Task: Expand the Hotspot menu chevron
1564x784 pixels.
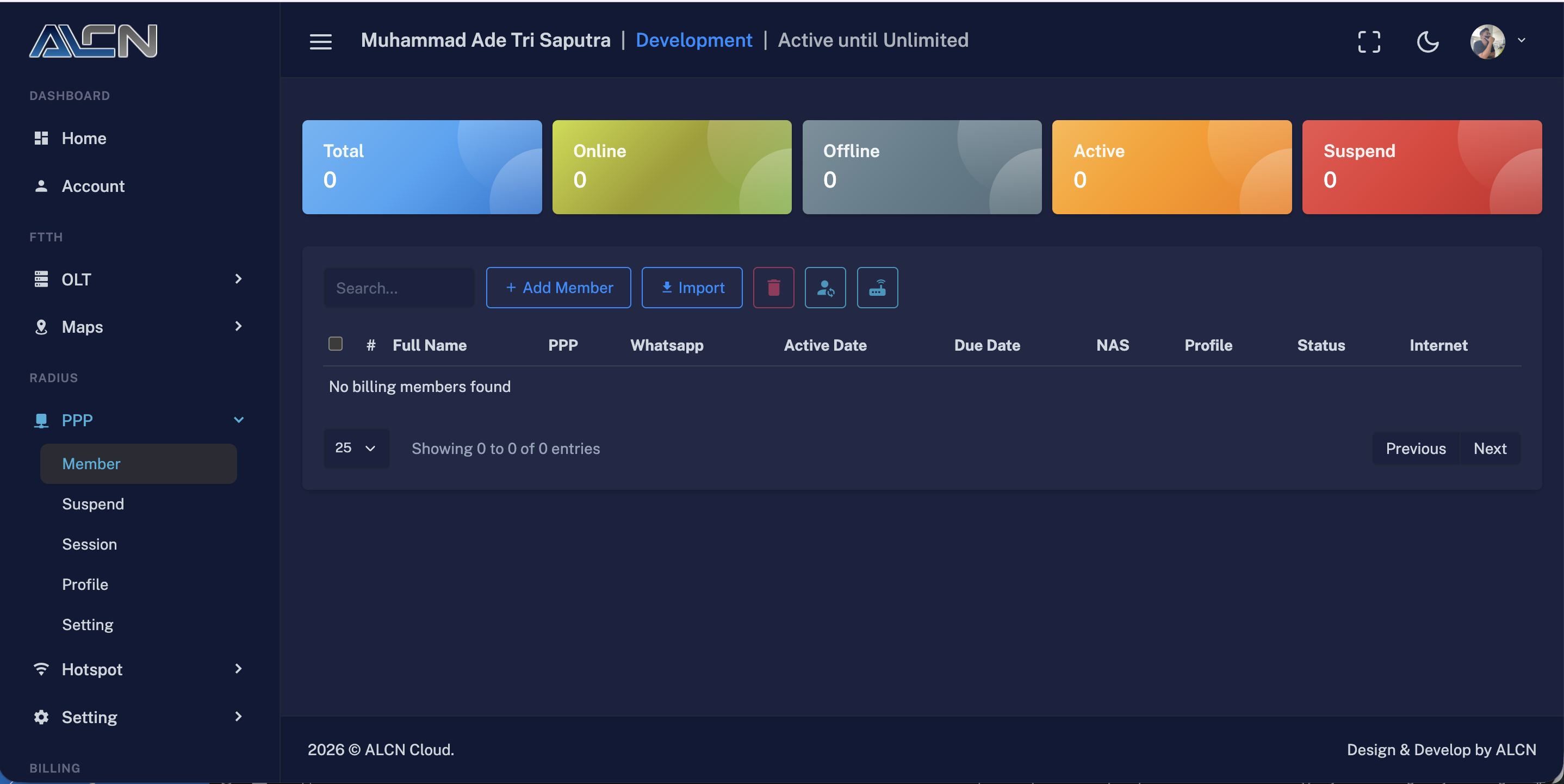Action: [238, 668]
